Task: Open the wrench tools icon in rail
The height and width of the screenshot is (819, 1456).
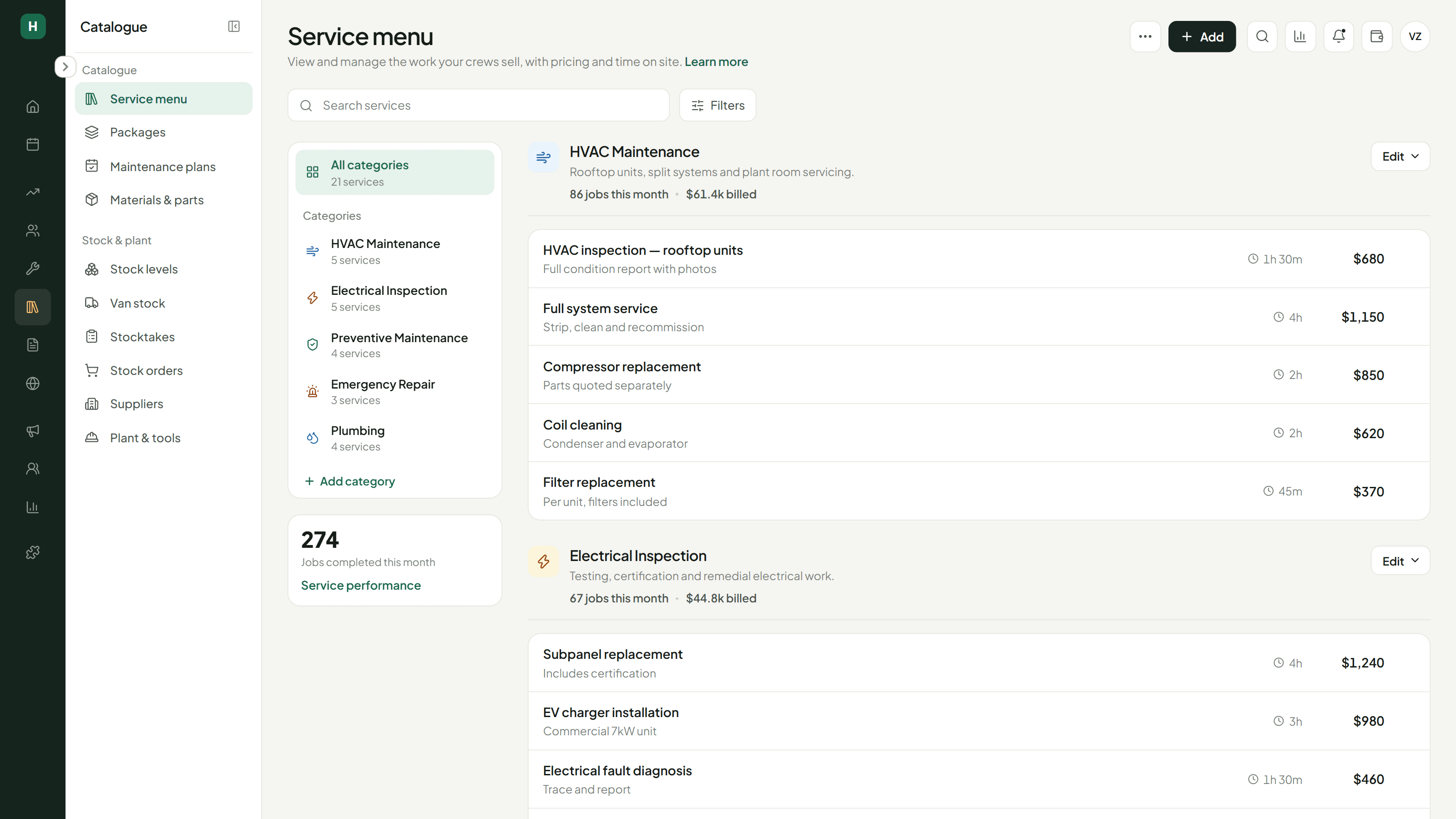Action: point(33,268)
